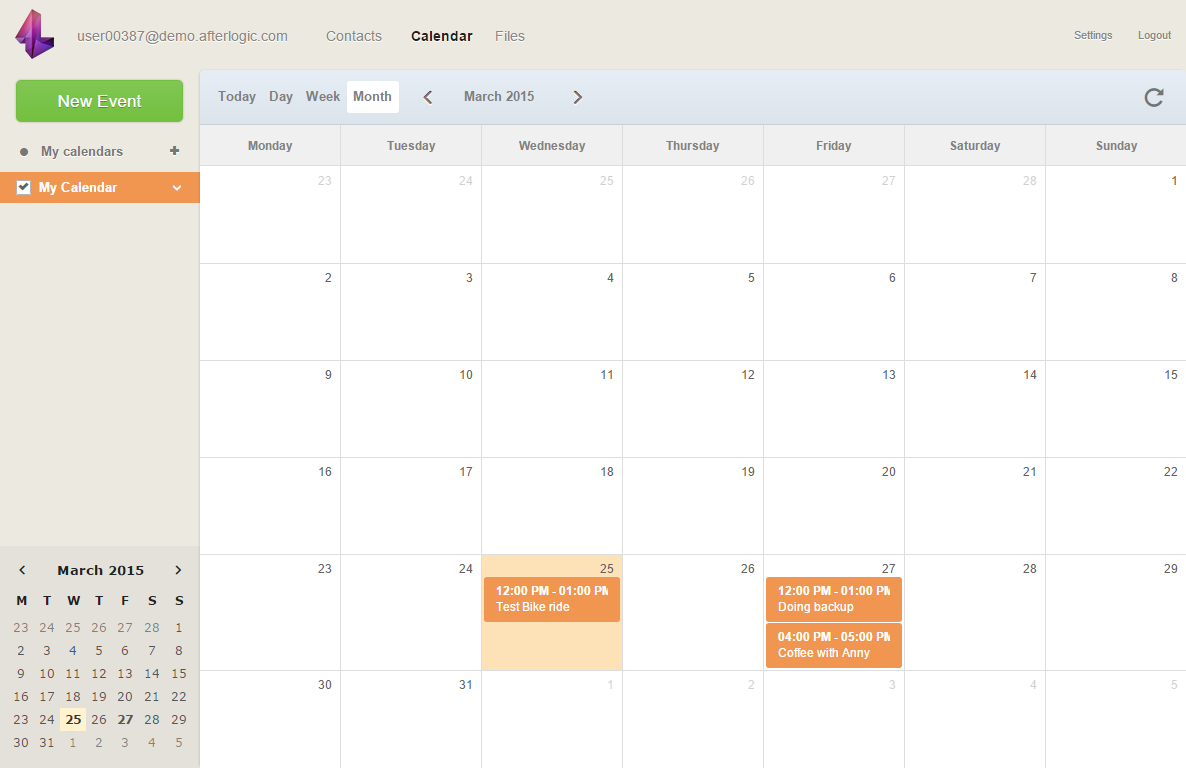Expand My Calendar options chevron
The width and height of the screenshot is (1186, 768).
[177, 187]
